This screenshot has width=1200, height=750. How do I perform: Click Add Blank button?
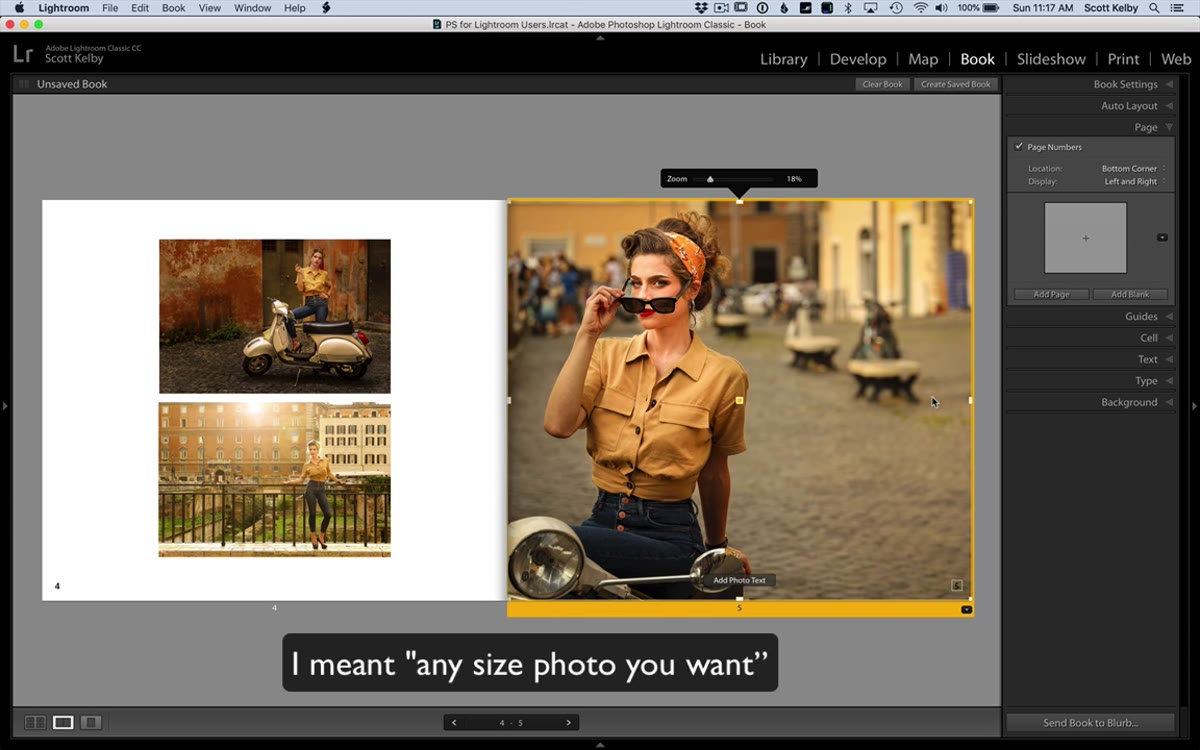(1130, 294)
